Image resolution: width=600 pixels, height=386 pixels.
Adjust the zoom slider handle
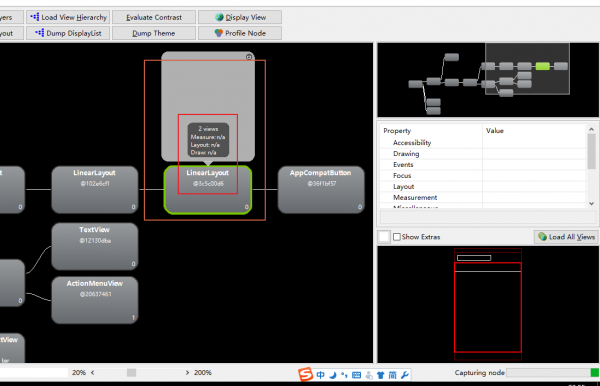pyautogui.click(x=131, y=373)
